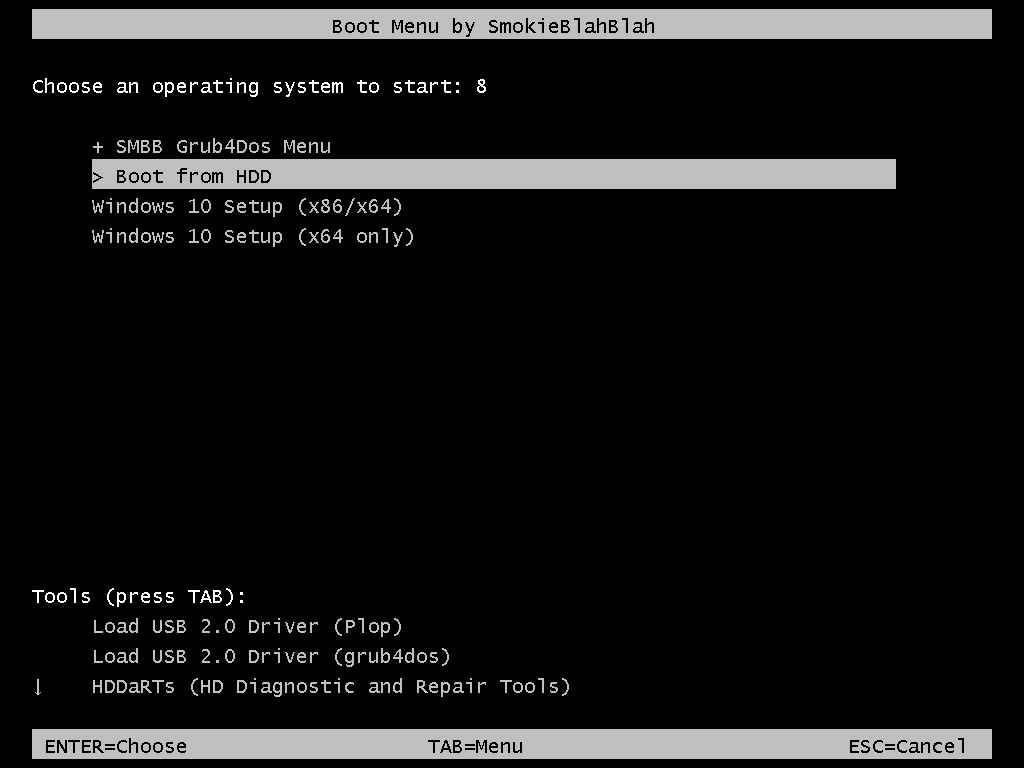Click ESC=Cancel in the bottom bar
The image size is (1024, 768).
click(907, 746)
